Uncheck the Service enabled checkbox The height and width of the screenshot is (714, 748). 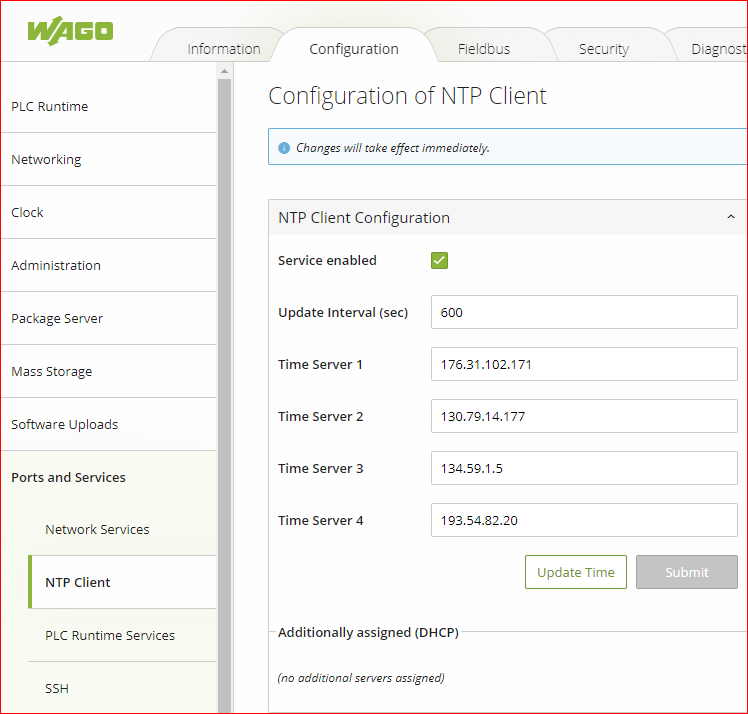(439, 261)
